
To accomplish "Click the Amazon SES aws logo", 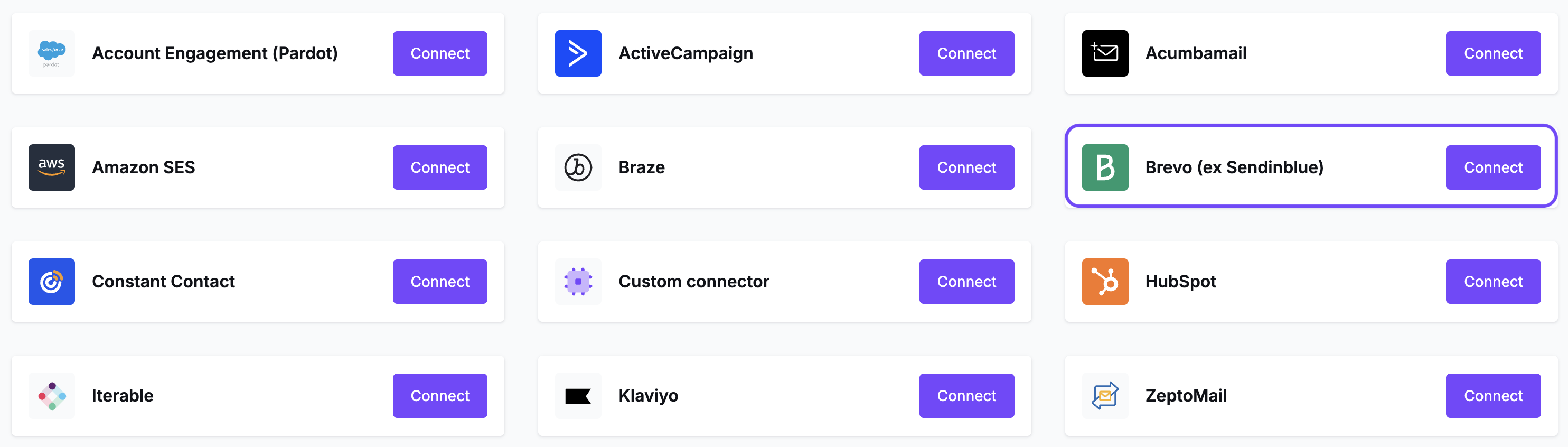I will pyautogui.click(x=52, y=167).
